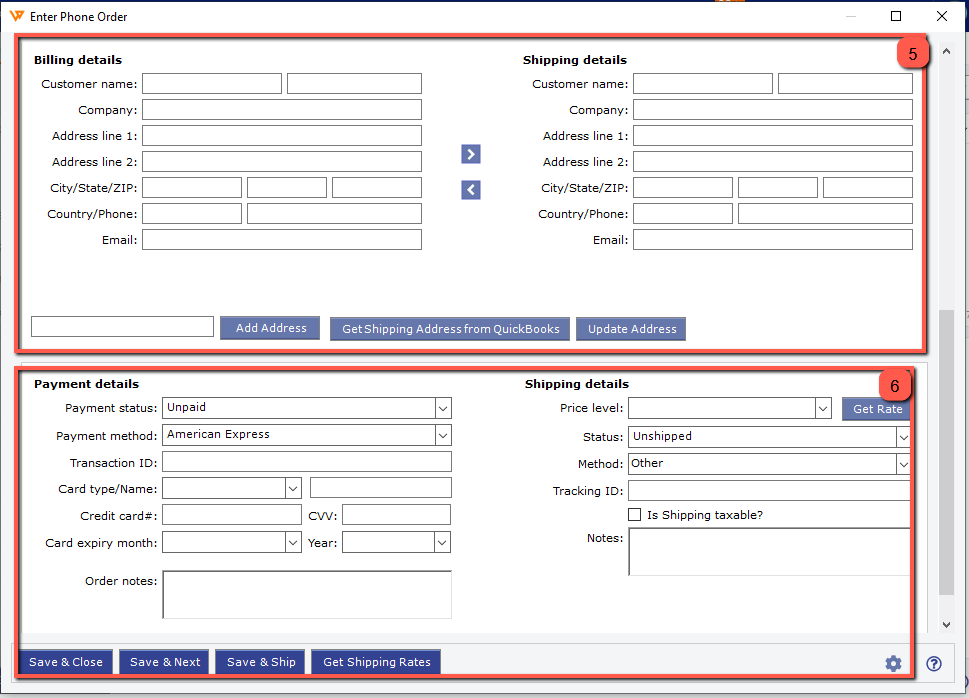This screenshot has height=698, width=969.
Task: Focus the Transaction ID field
Action: coord(306,462)
